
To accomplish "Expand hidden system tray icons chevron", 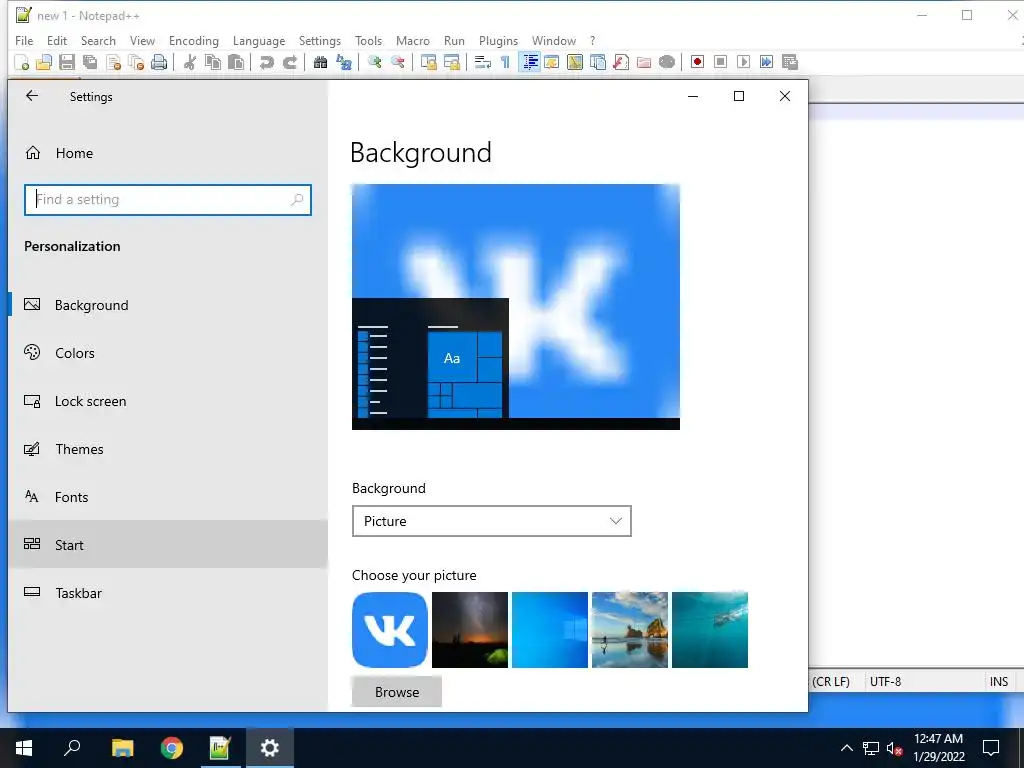I will [846, 748].
